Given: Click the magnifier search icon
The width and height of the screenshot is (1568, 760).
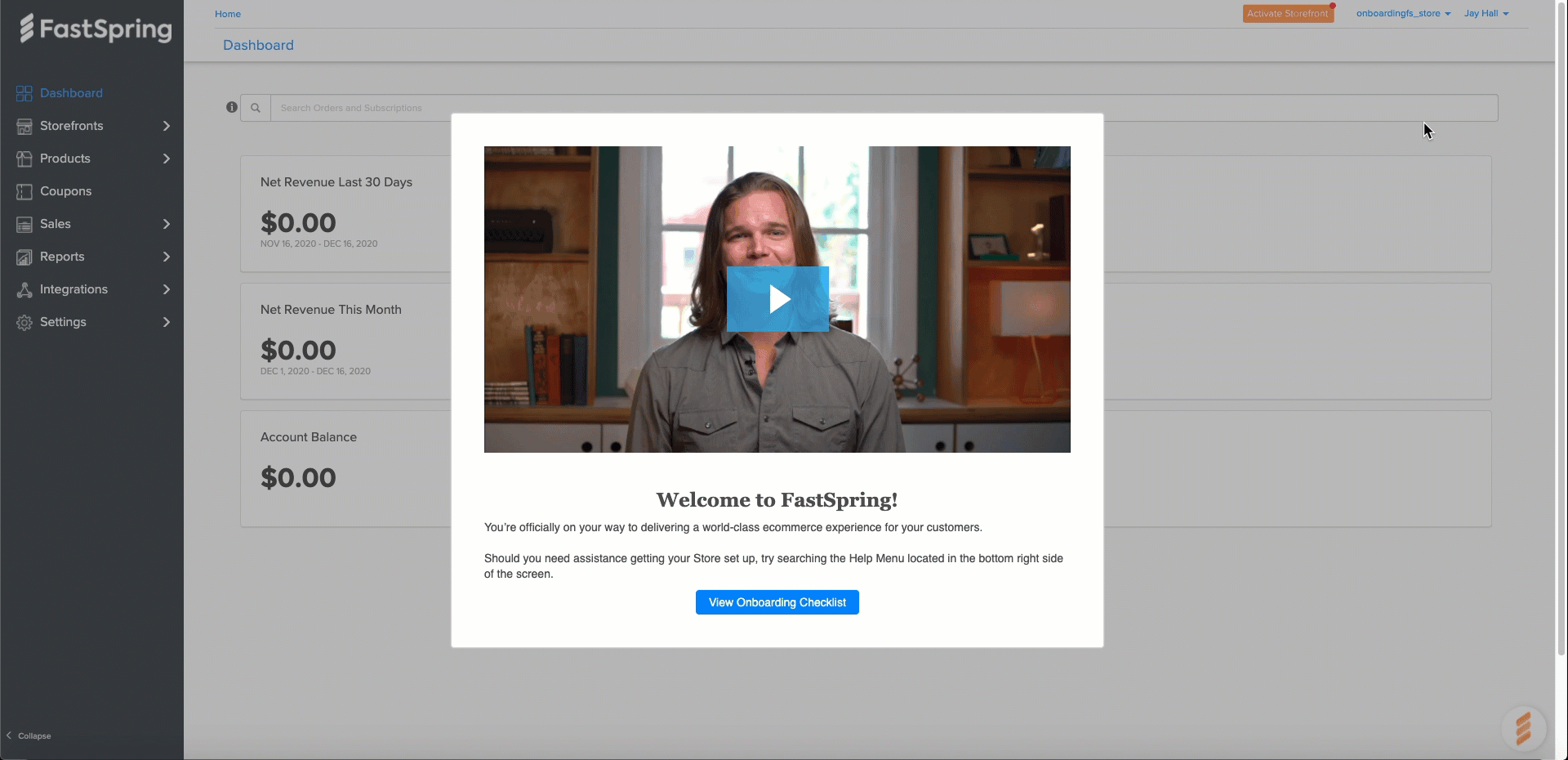Looking at the screenshot, I should click(256, 108).
